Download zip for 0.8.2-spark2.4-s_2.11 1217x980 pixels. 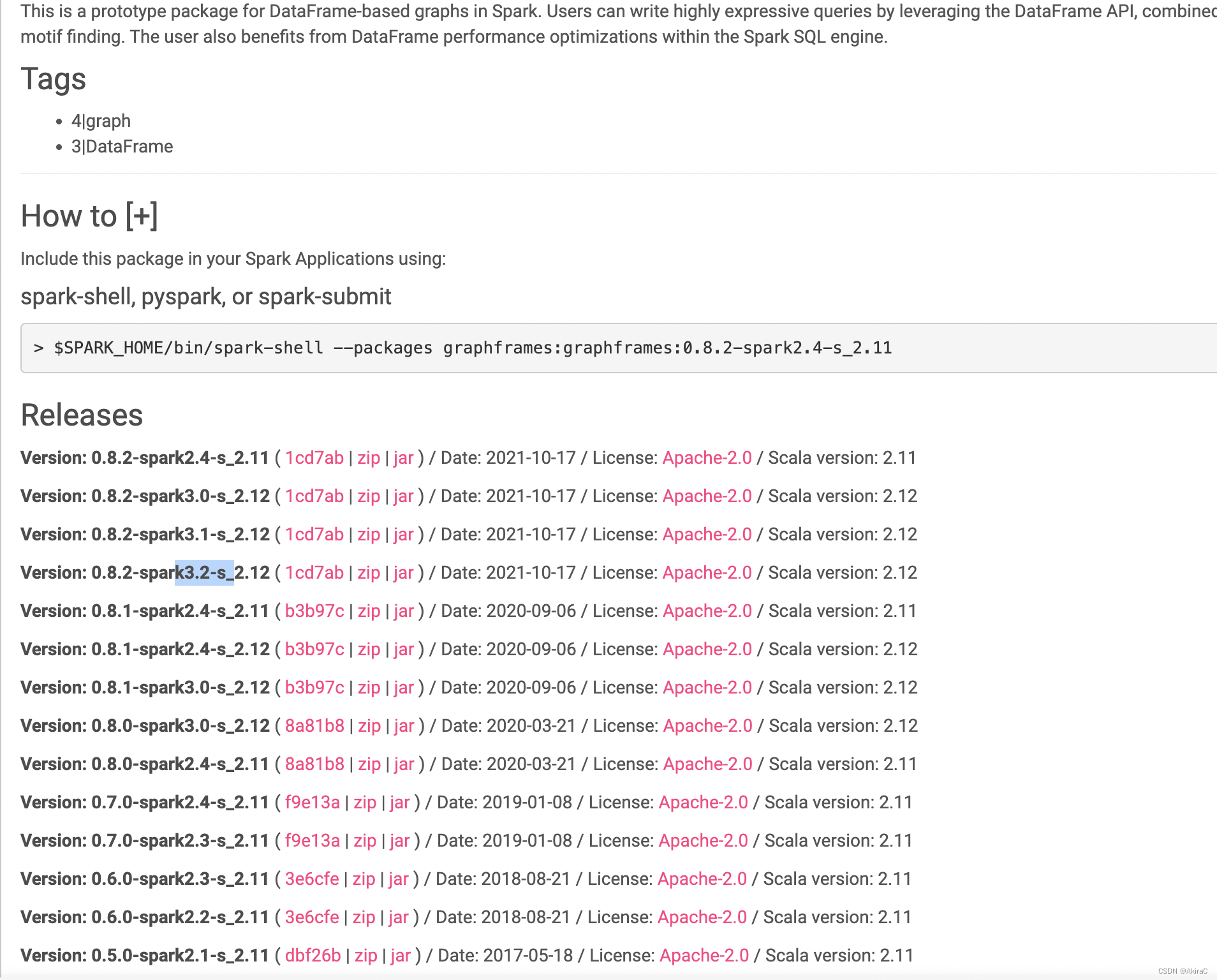(369, 458)
